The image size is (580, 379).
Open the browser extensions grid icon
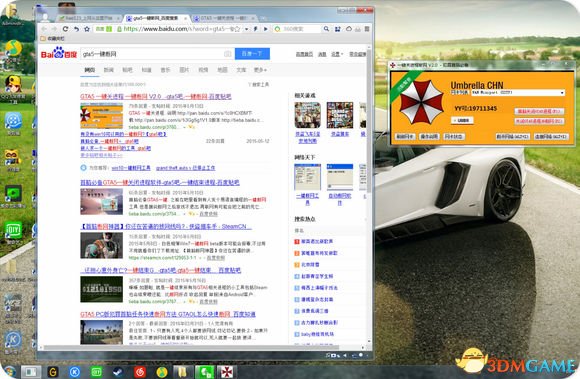(338, 29)
